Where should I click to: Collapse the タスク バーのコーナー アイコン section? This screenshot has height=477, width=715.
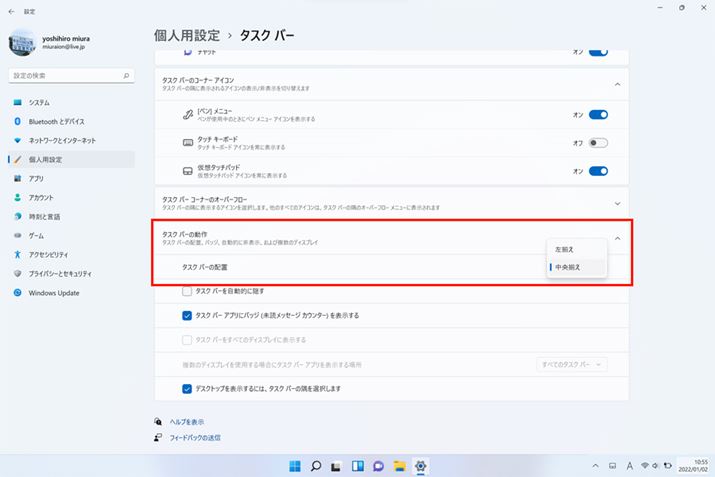pos(617,84)
